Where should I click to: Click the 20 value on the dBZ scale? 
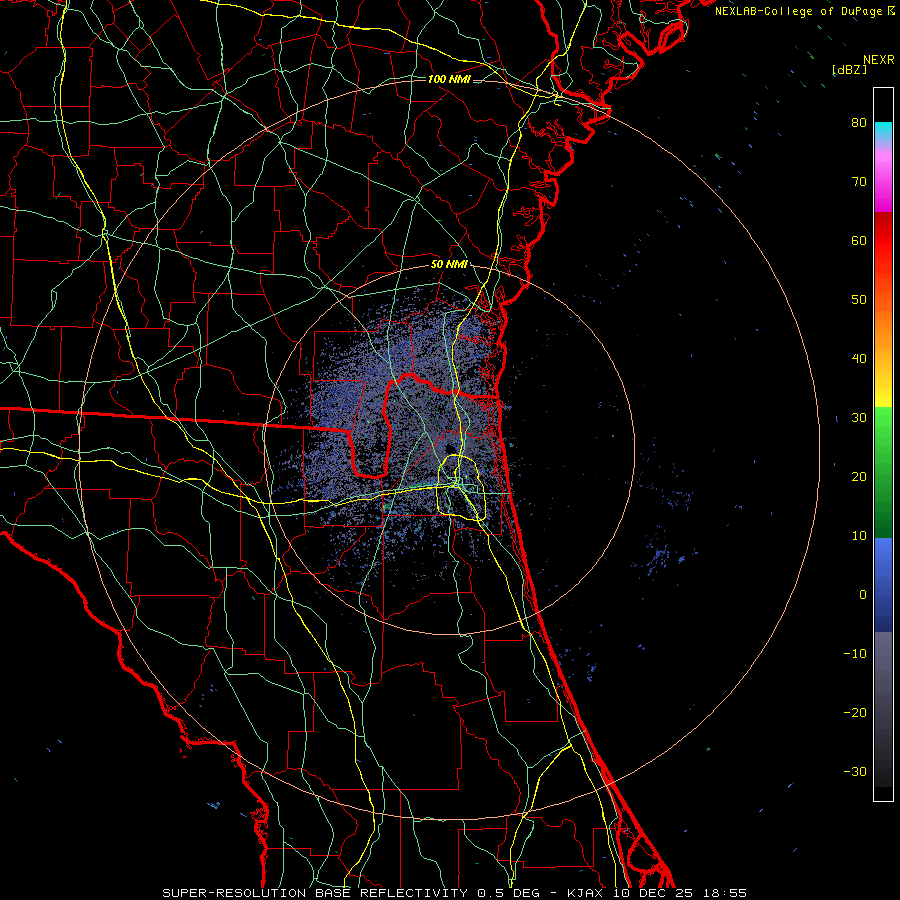[x=859, y=476]
